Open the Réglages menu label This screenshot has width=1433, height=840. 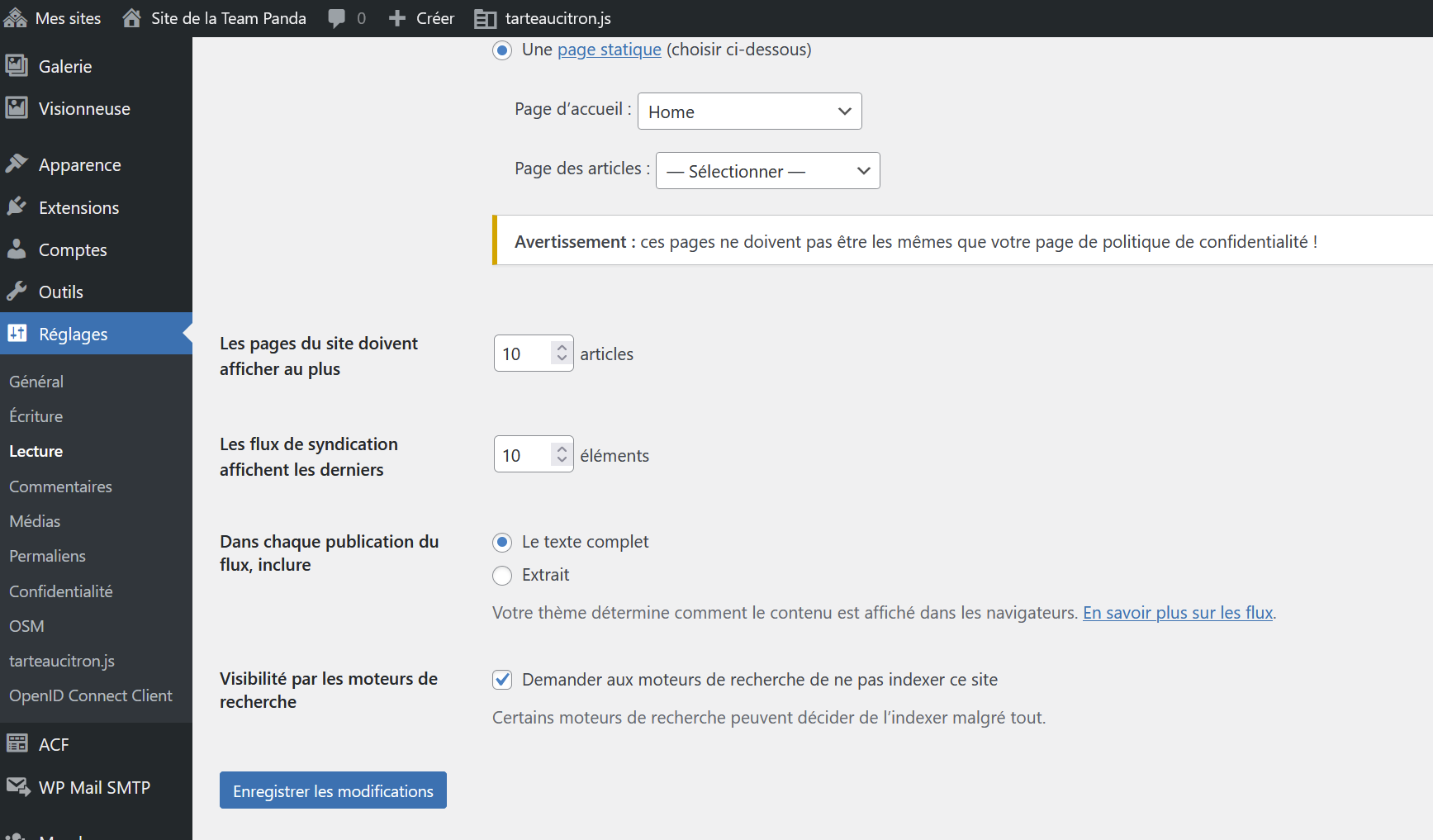click(74, 335)
